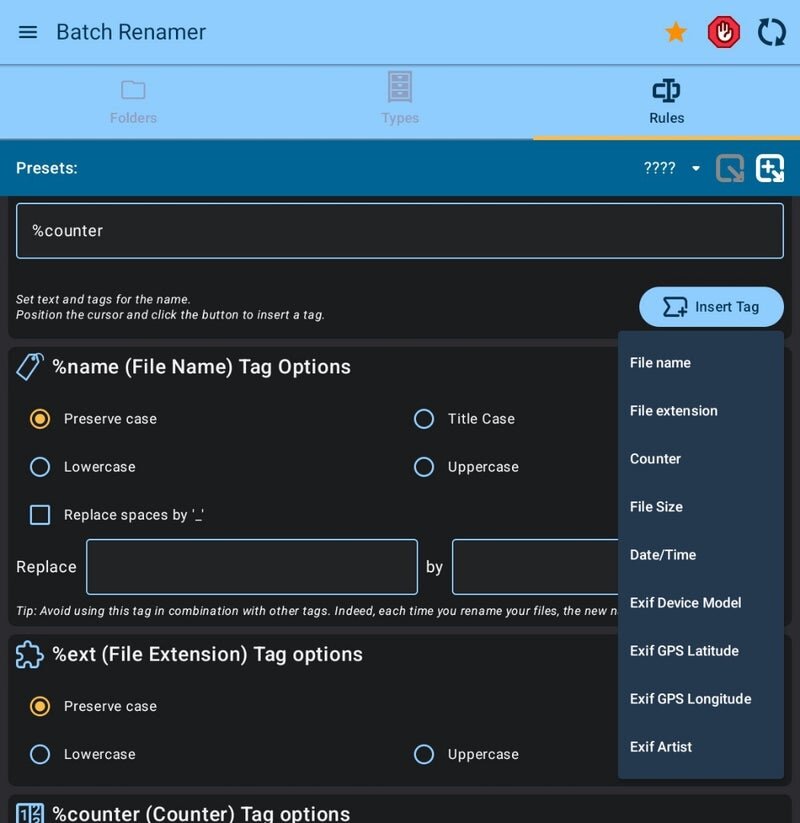Click the 'Tip: Avoid using this tag' text
Screen dimensions: 800x823
317,611
